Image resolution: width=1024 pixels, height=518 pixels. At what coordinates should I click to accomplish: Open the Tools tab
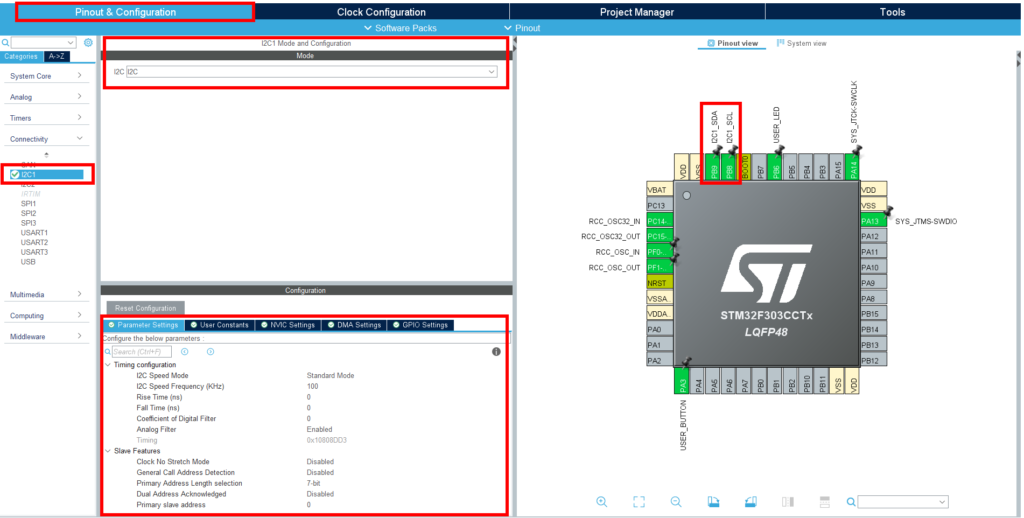click(x=892, y=12)
